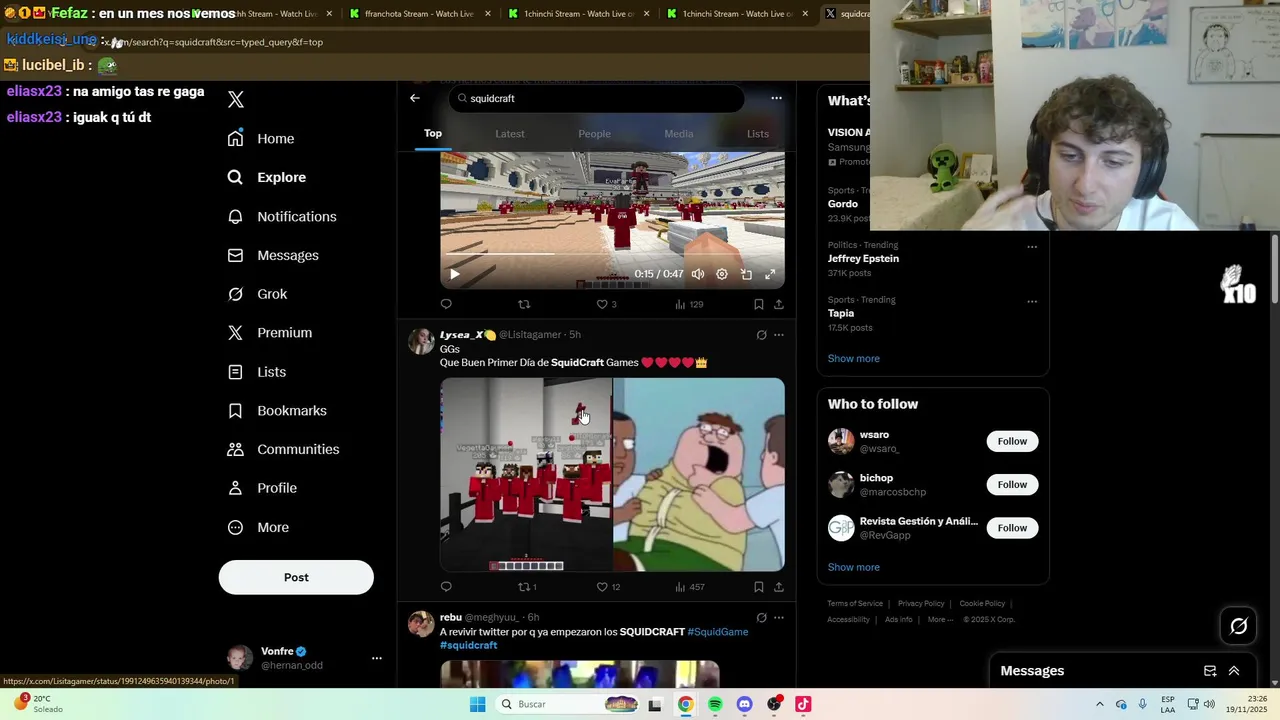The width and height of the screenshot is (1280, 720).
Task: Click the X logo in the sidebar
Action: (x=236, y=99)
